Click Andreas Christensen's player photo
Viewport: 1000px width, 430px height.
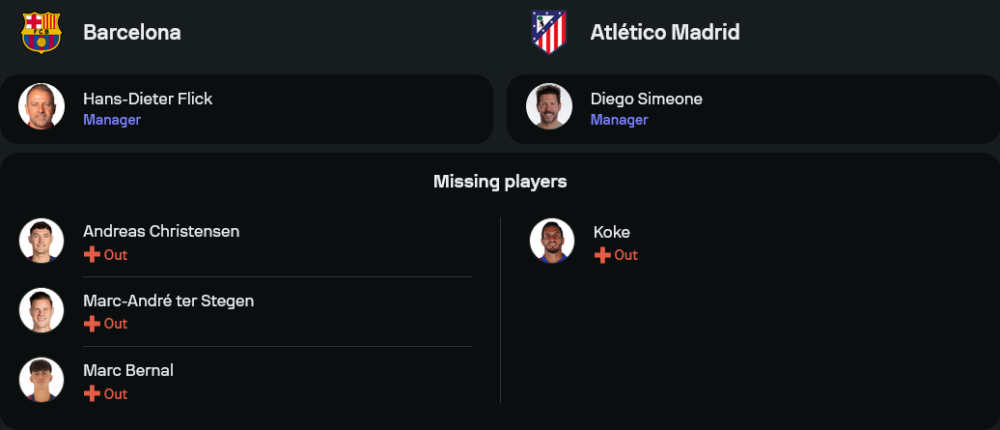pos(41,241)
